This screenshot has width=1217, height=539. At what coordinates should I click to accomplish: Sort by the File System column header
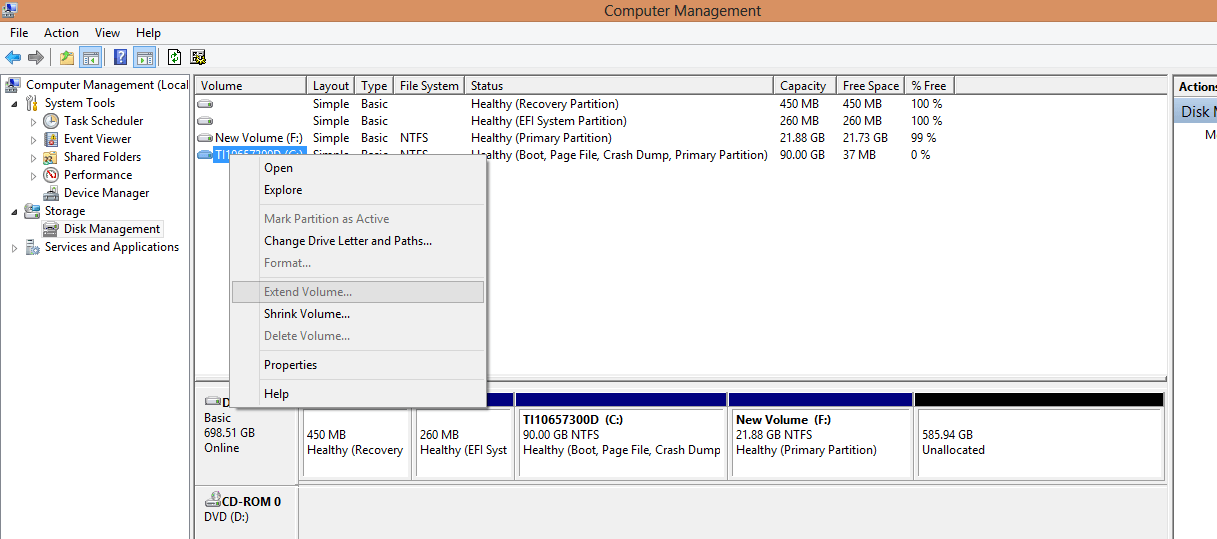click(x=429, y=86)
